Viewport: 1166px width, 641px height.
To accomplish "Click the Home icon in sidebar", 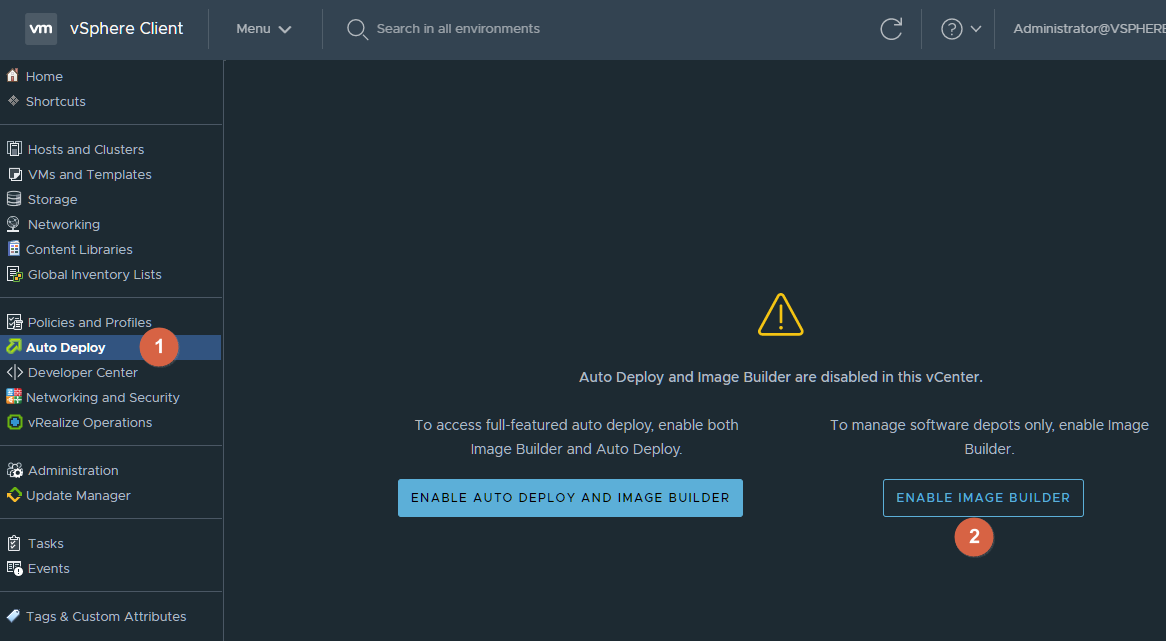I will pos(13,76).
